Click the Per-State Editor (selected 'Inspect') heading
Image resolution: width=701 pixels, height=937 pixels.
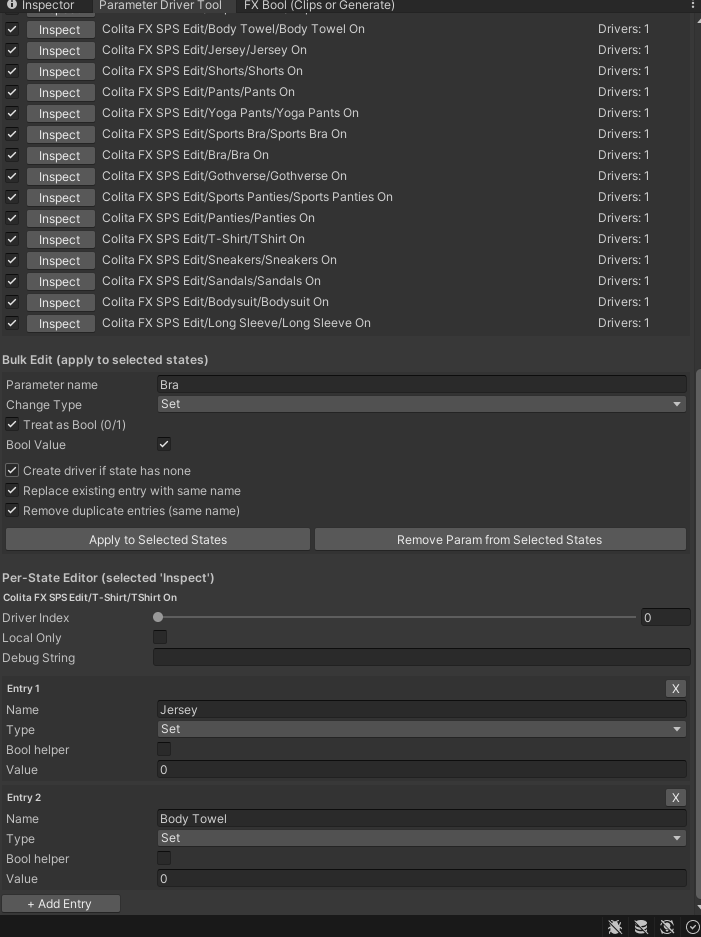108,578
